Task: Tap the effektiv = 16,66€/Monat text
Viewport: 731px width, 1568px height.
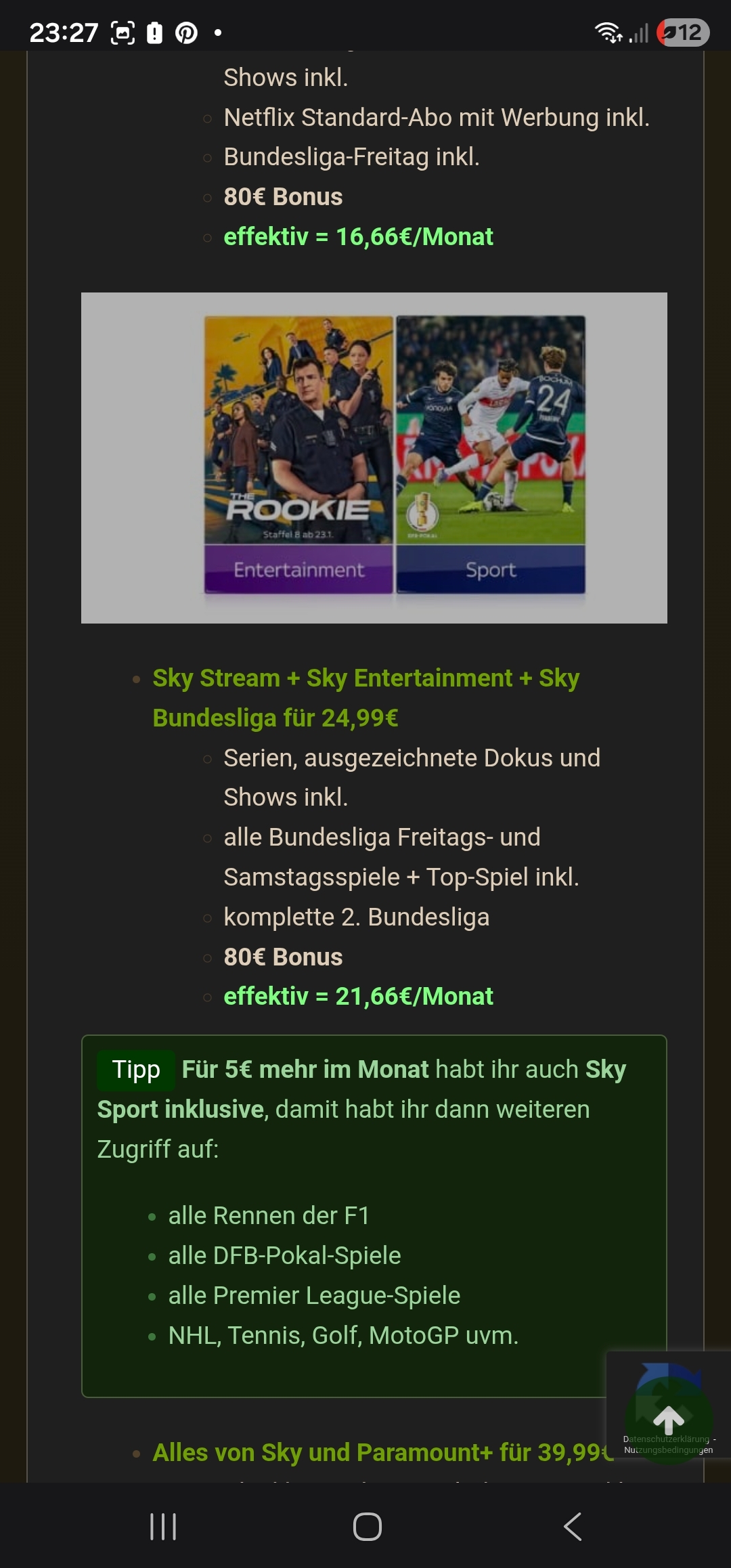Action: click(358, 237)
